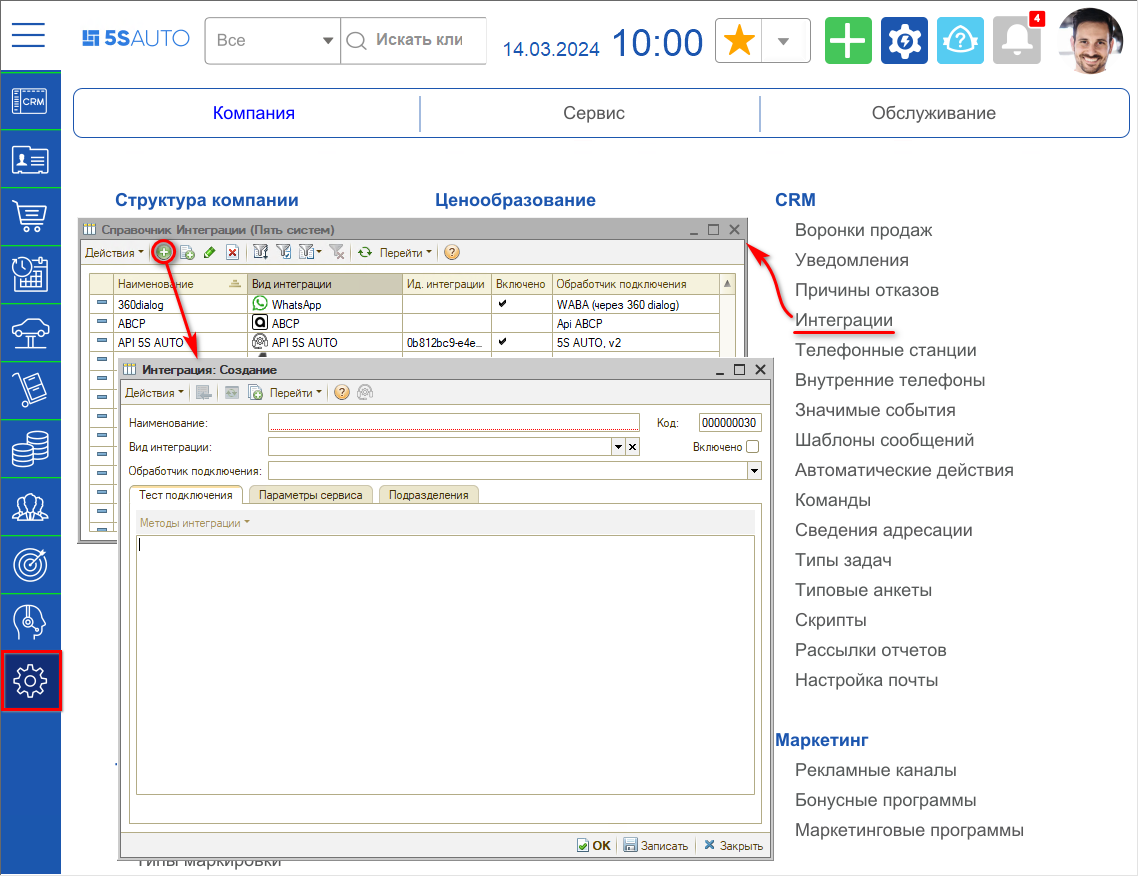Expand the favorites dropdown arrow

click(x=784, y=41)
